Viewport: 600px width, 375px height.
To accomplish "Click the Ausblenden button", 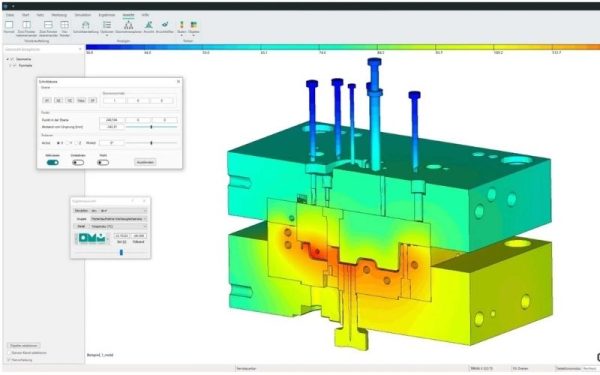I will (x=145, y=162).
